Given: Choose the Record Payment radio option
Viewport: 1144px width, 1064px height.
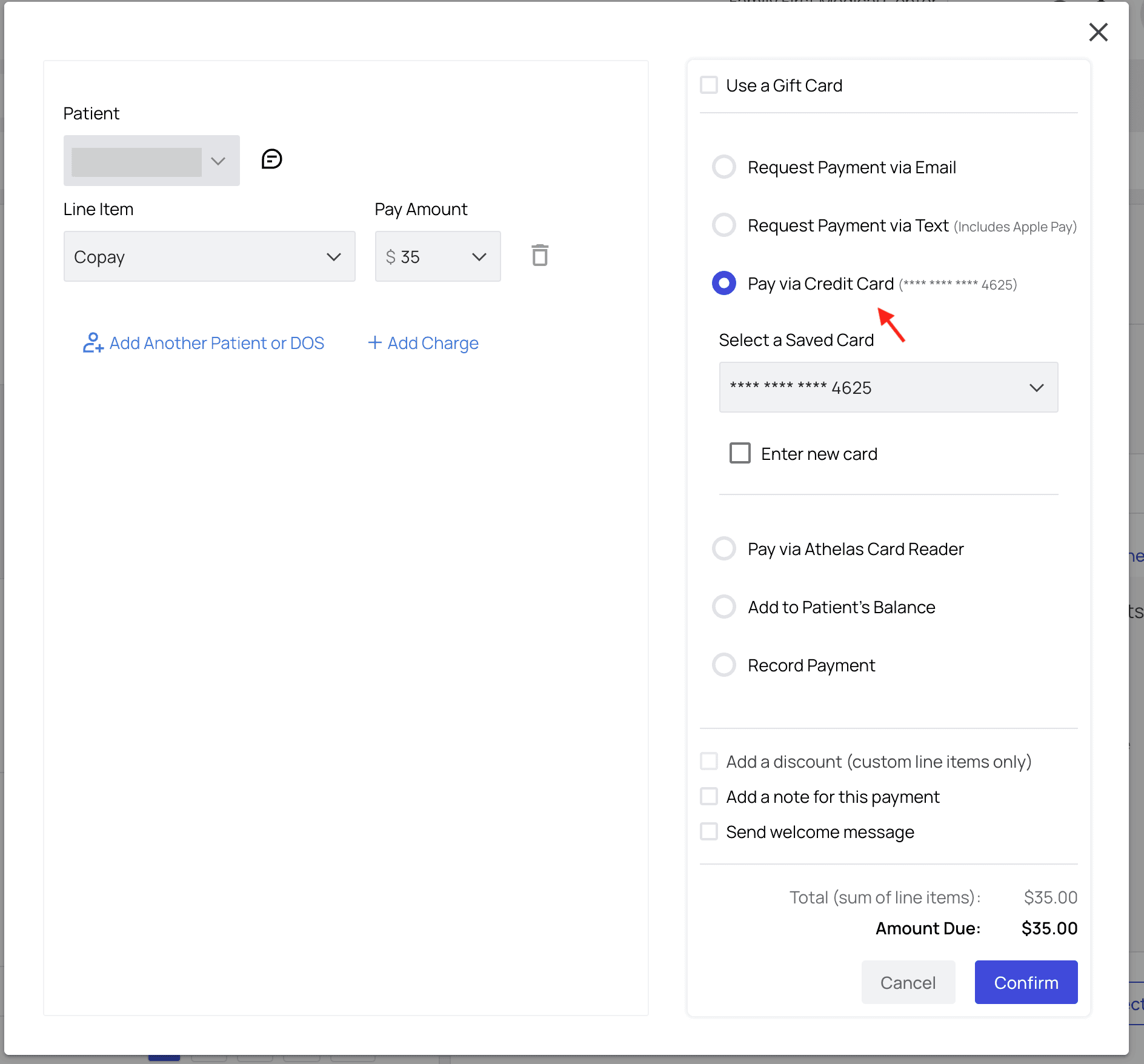Looking at the screenshot, I should click(724, 665).
